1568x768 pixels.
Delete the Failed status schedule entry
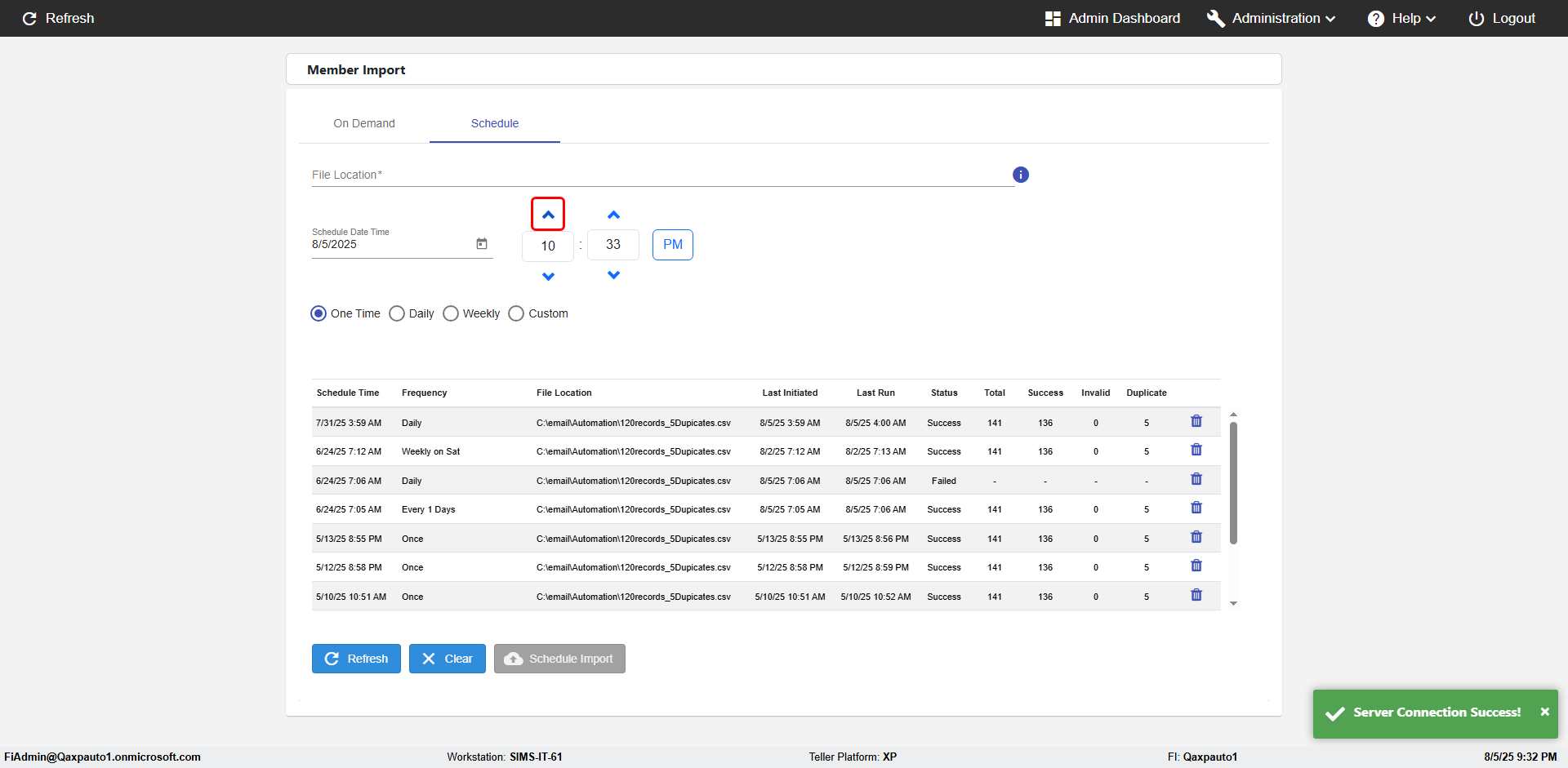1196,479
